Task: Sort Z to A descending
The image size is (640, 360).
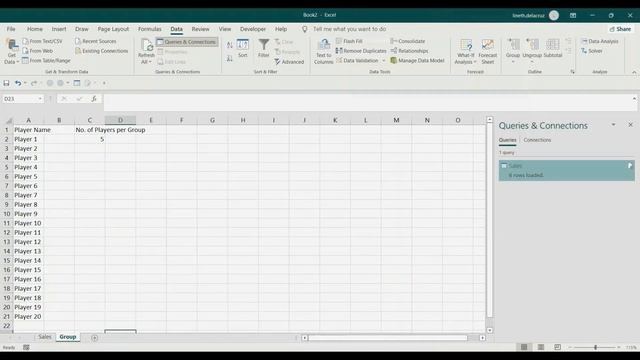Action: point(230,59)
